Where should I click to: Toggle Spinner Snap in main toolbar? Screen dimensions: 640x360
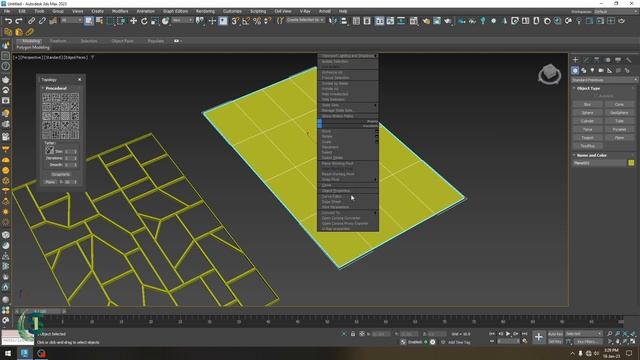point(267,21)
